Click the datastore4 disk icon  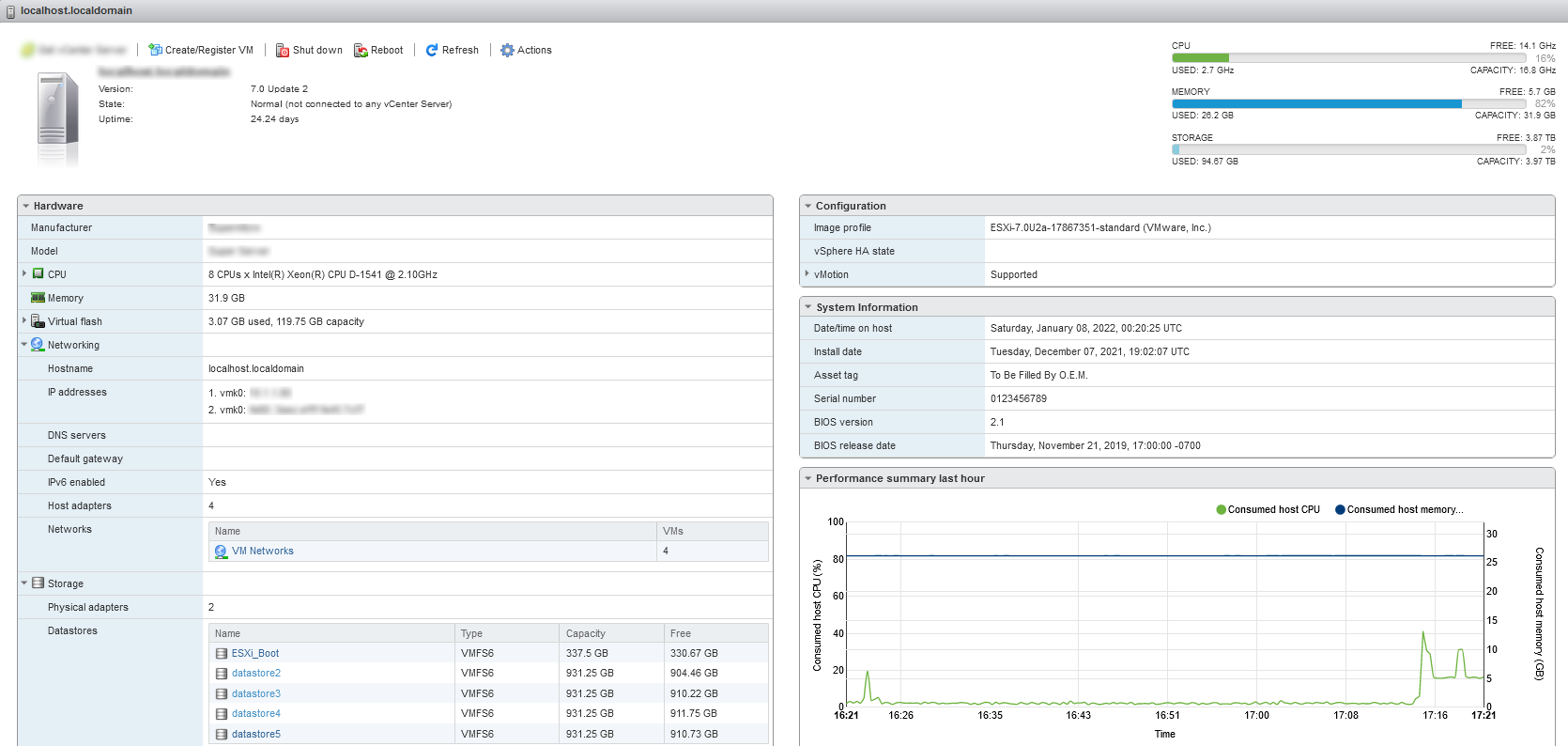(222, 714)
